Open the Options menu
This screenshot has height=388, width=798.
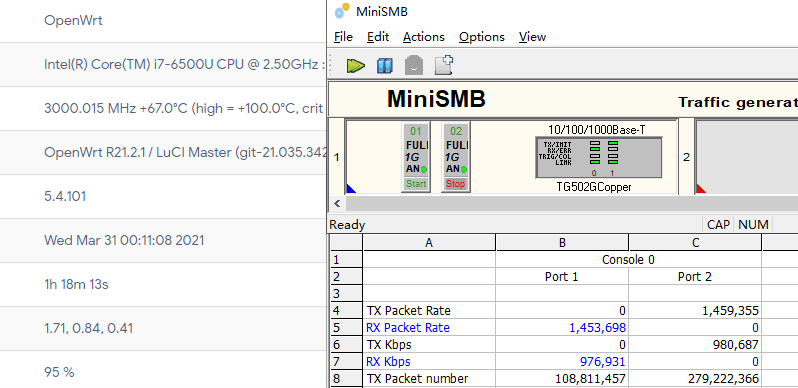(x=481, y=37)
